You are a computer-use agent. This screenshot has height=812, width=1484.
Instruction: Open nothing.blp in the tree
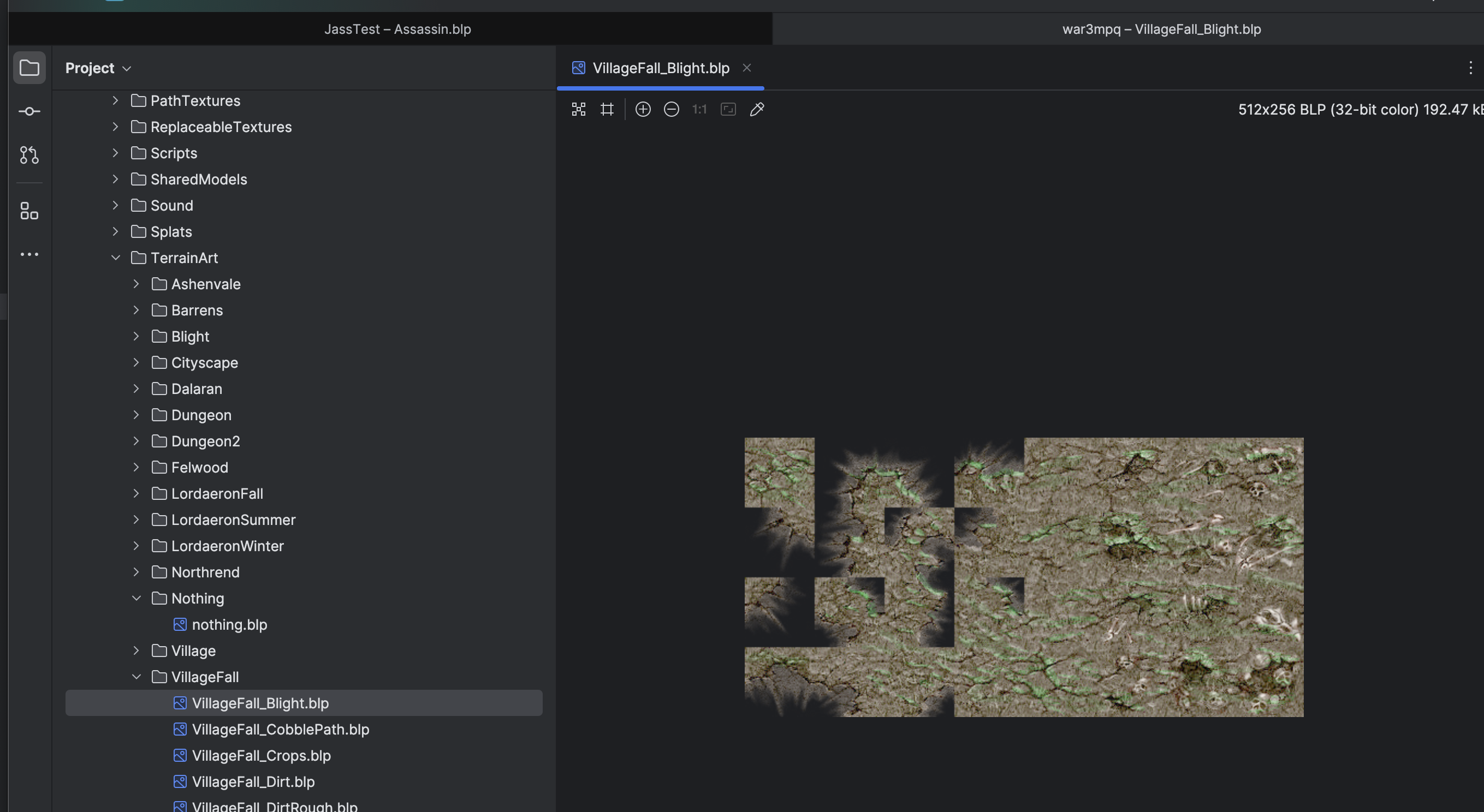pyautogui.click(x=229, y=625)
